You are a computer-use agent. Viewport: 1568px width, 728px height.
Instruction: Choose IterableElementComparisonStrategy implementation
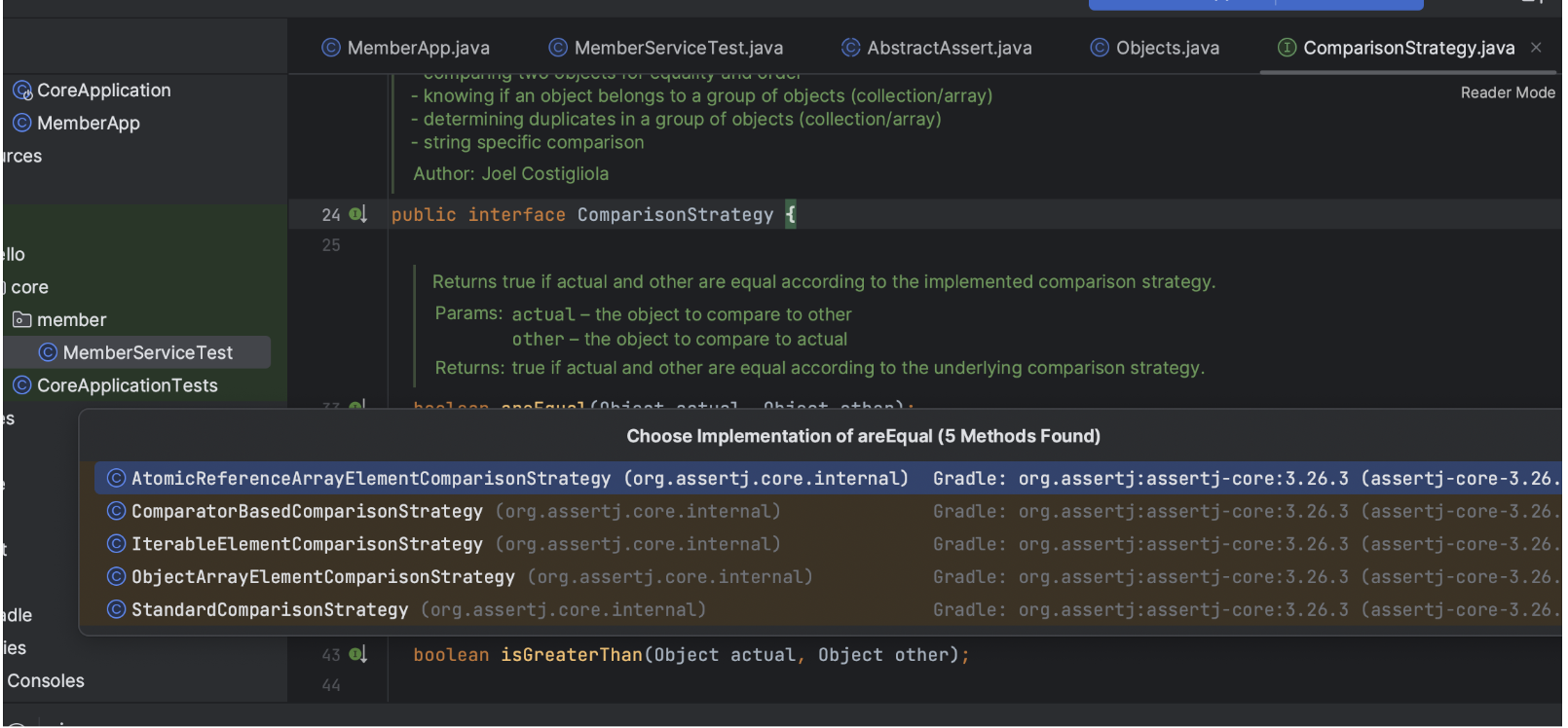[x=828, y=544]
